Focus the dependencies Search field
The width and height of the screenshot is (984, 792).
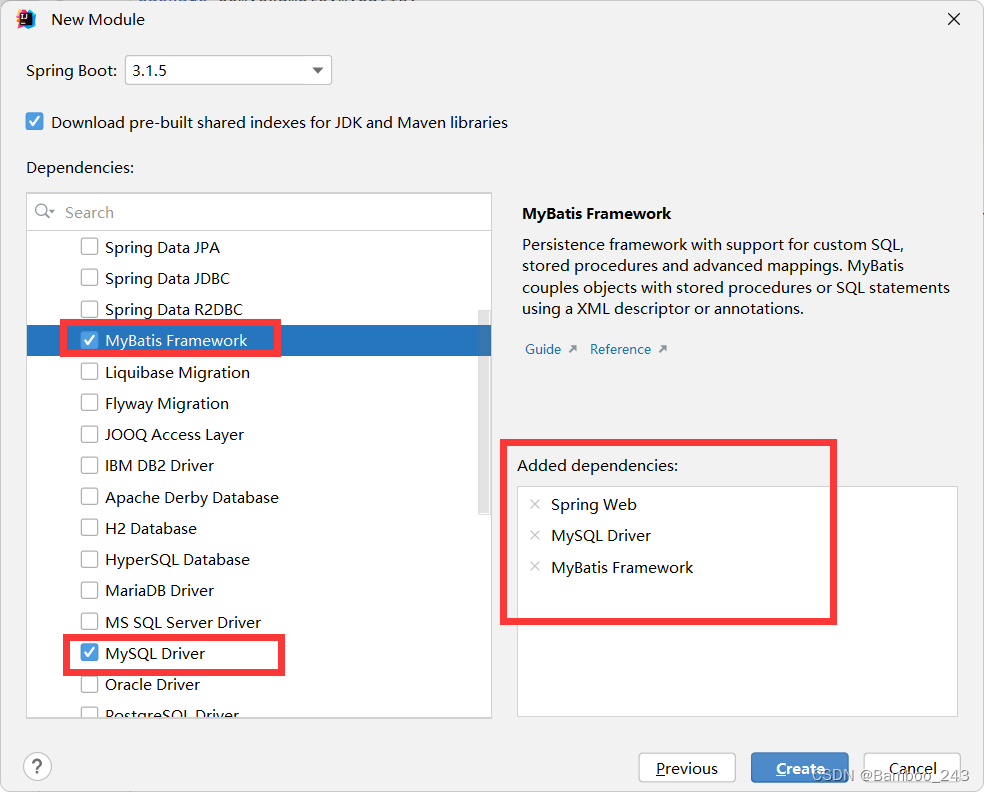point(259,212)
